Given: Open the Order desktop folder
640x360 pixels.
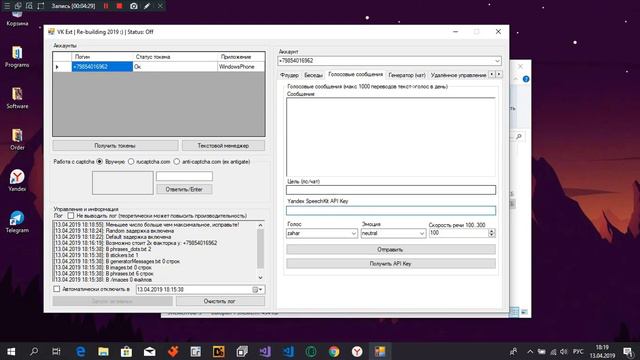Looking at the screenshot, I should point(17,139).
